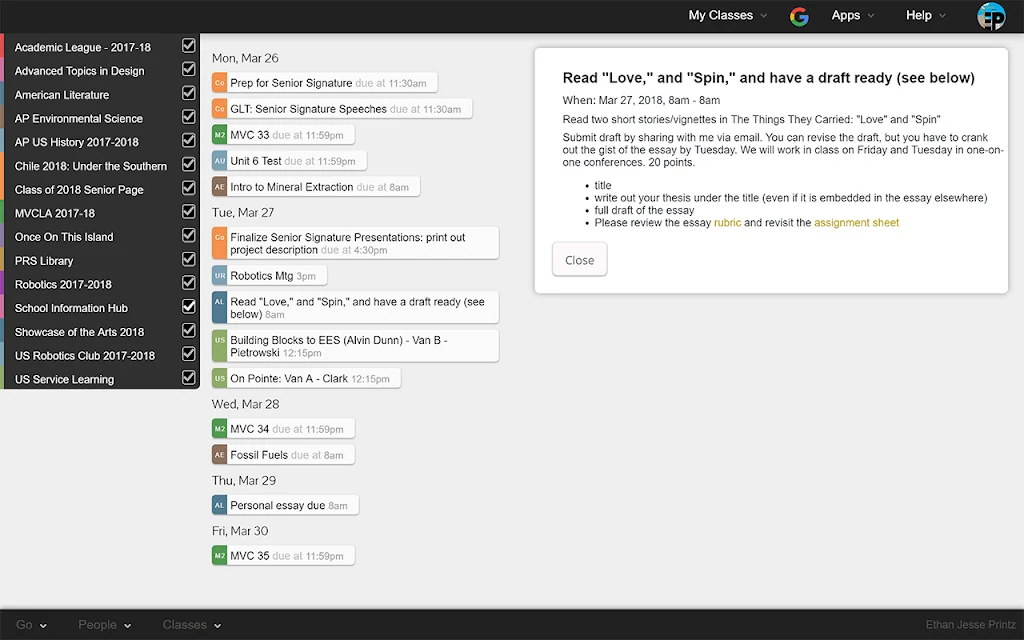Toggle the Chile 2018: Under the Southern checkbox
This screenshot has width=1024, height=640.
(189, 165)
